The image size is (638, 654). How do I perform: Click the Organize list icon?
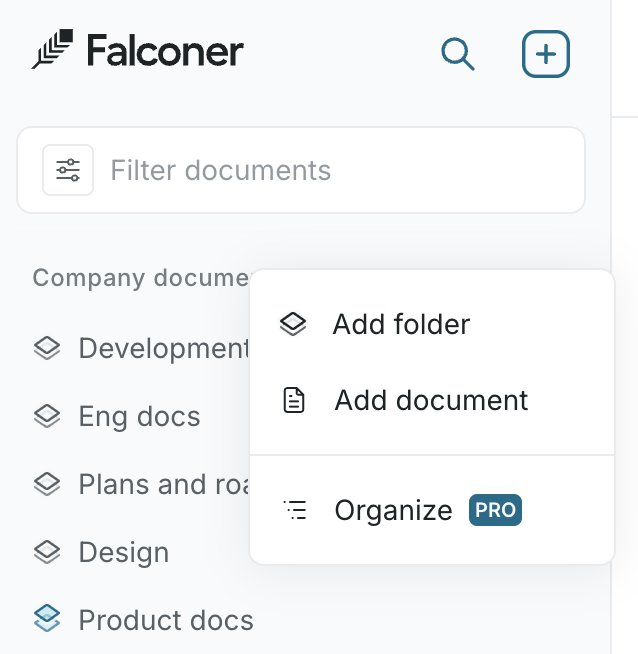point(294,510)
